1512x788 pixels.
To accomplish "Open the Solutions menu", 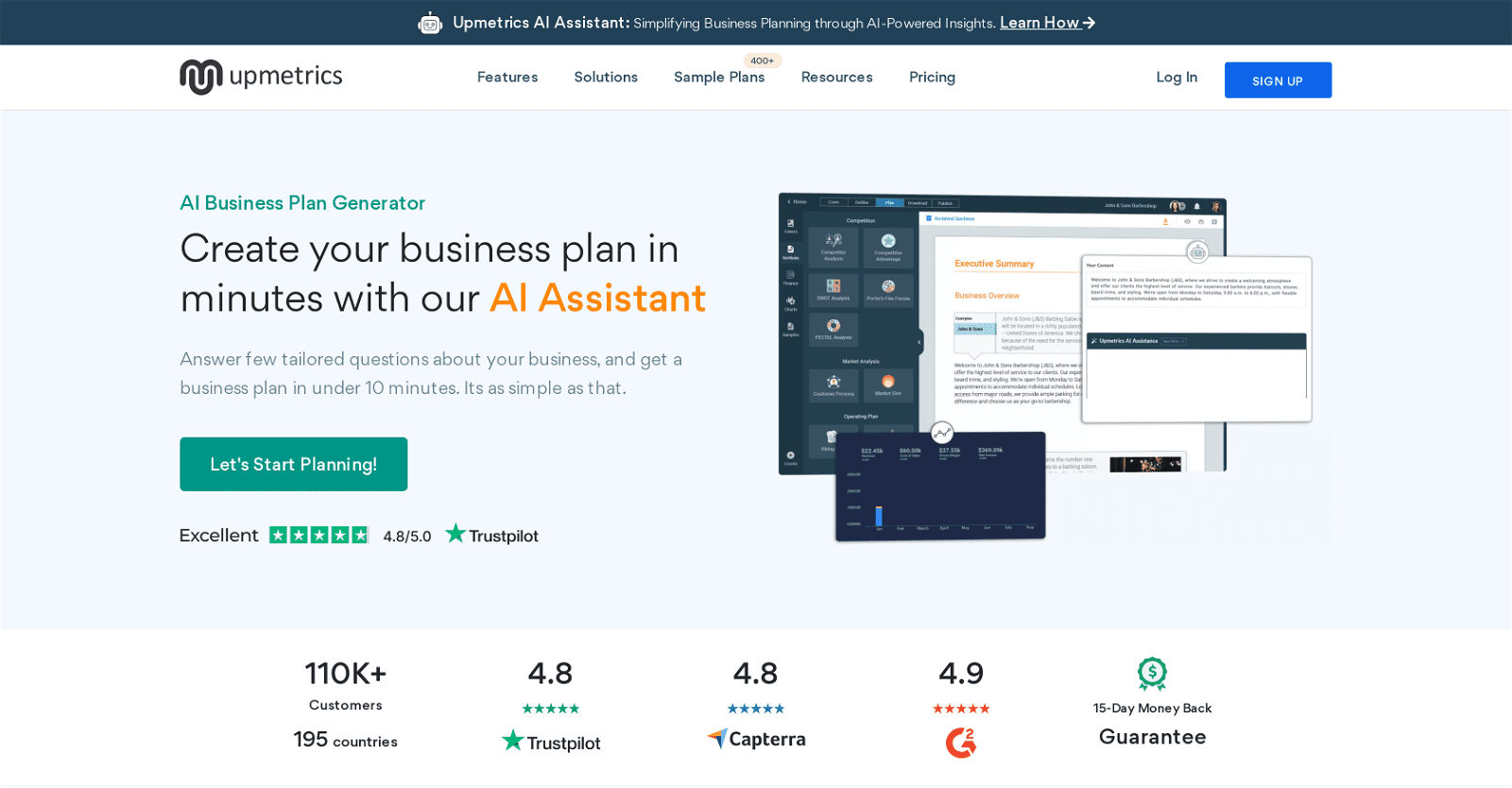I will coord(606,77).
